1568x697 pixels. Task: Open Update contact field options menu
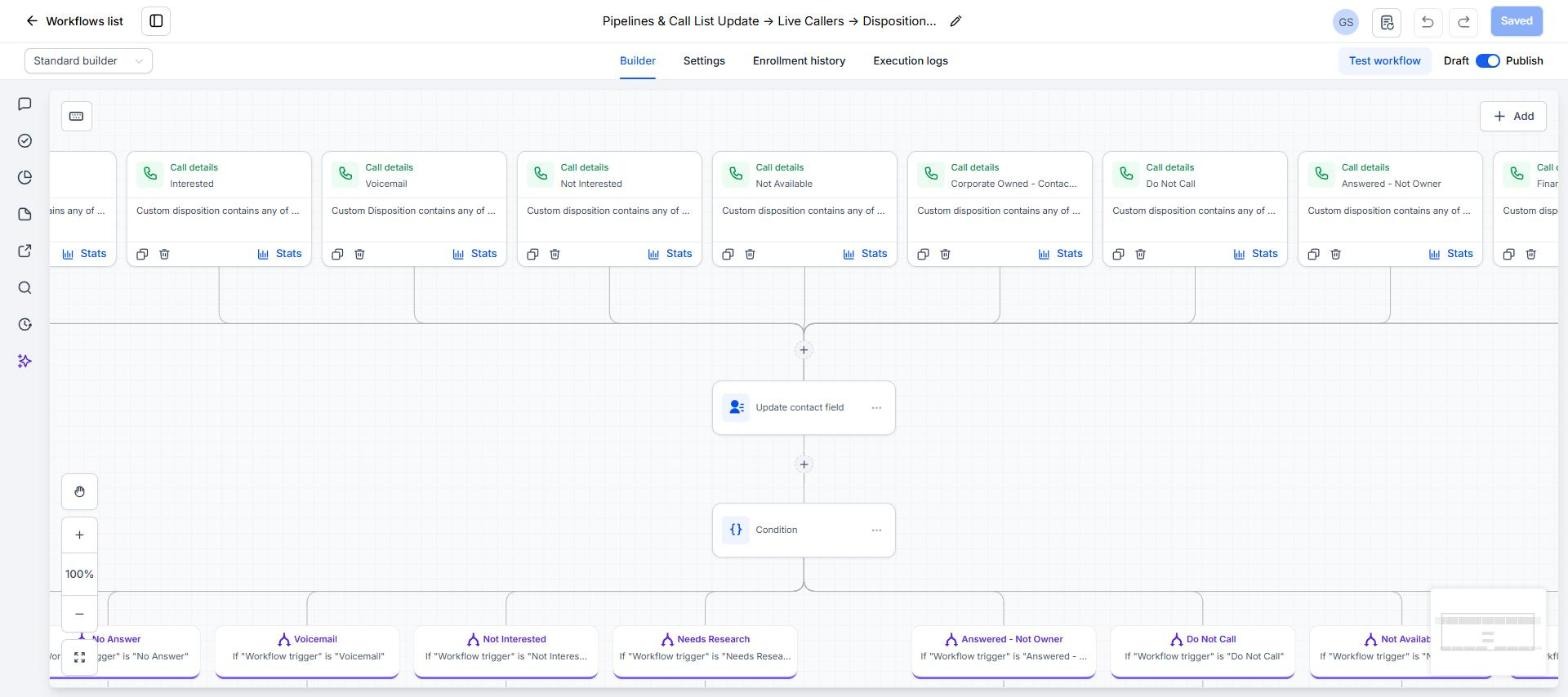876,408
